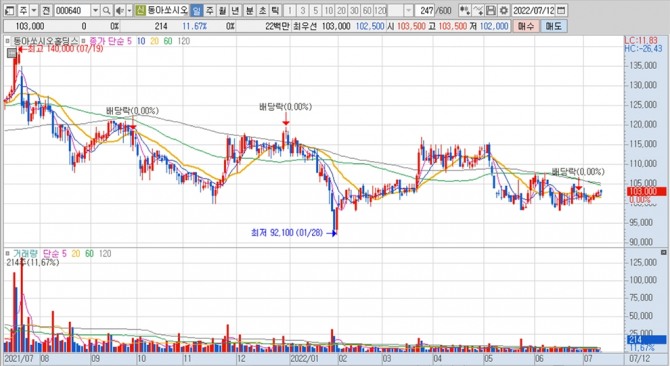Open the chart settings gear icon
The height and width of the screenshot is (366, 670).
(x=503, y=10)
